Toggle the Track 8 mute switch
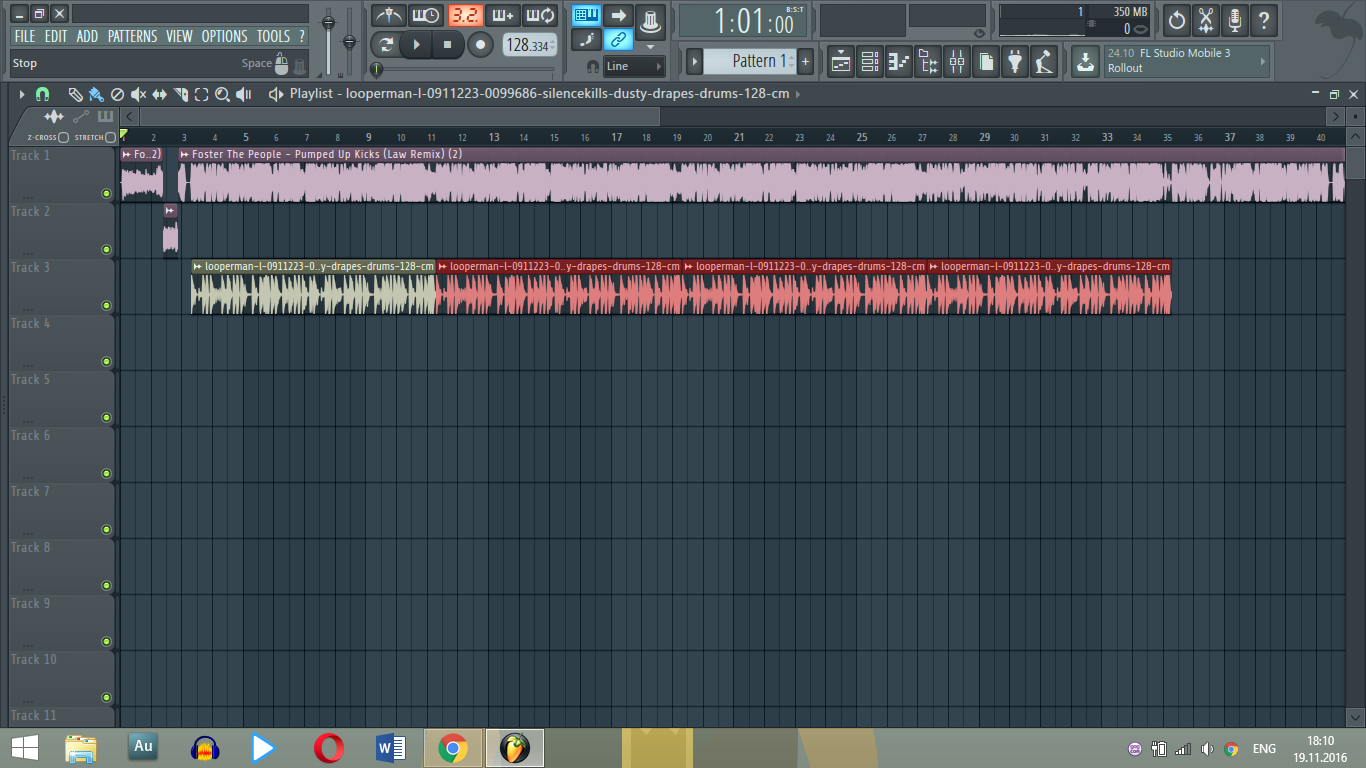 click(x=106, y=586)
